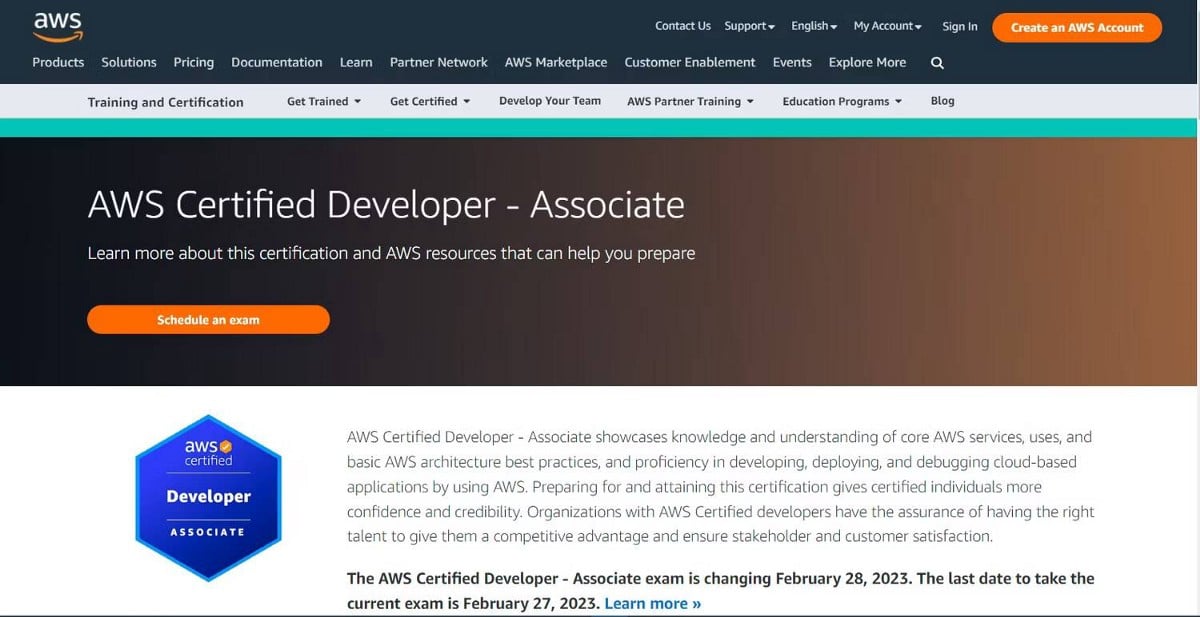
Task: Follow the Learn more » link
Action: pyautogui.click(x=653, y=603)
